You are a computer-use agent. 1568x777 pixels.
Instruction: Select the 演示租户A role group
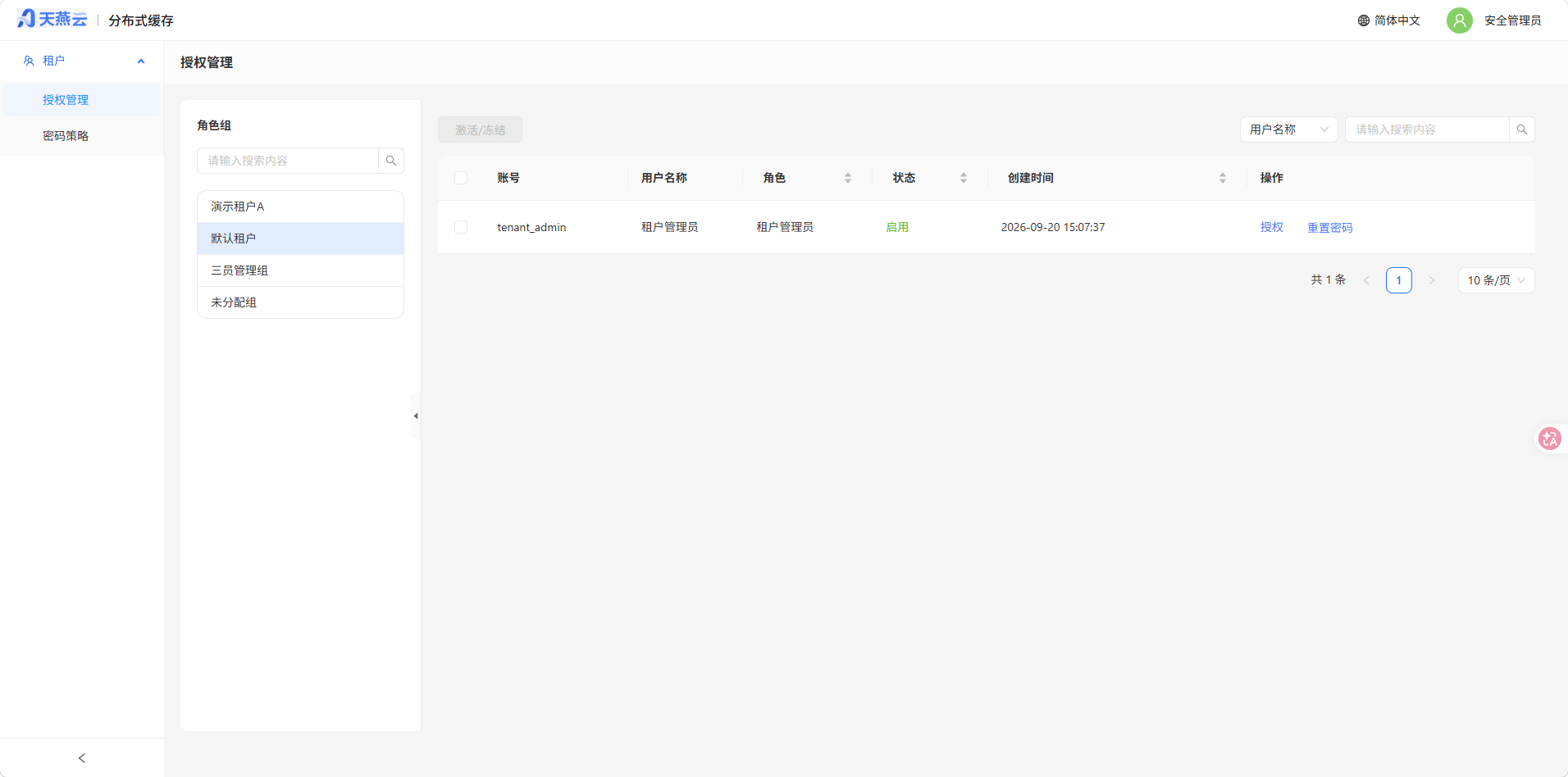(x=300, y=207)
